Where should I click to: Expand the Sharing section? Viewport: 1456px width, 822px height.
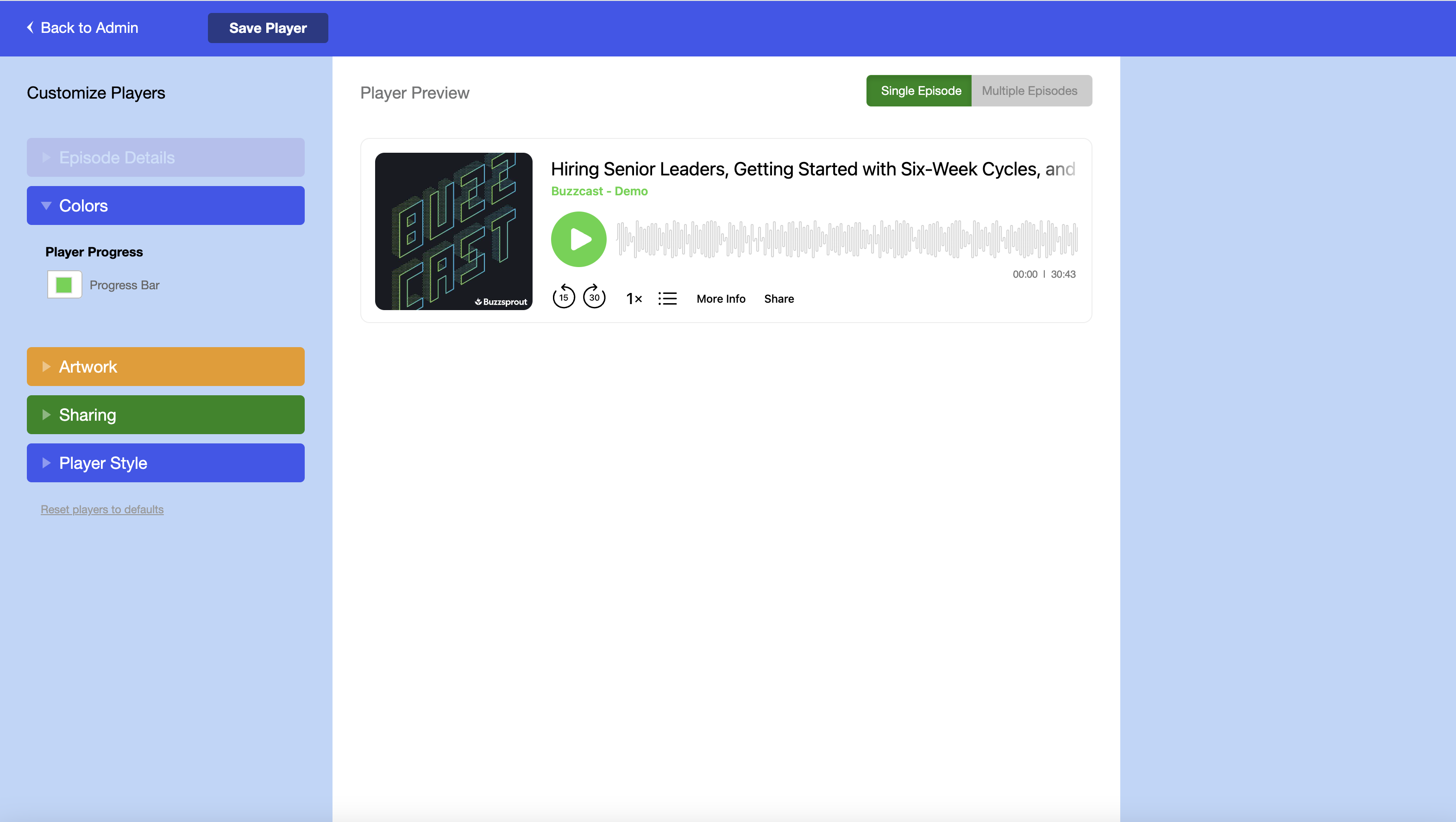pyautogui.click(x=166, y=415)
